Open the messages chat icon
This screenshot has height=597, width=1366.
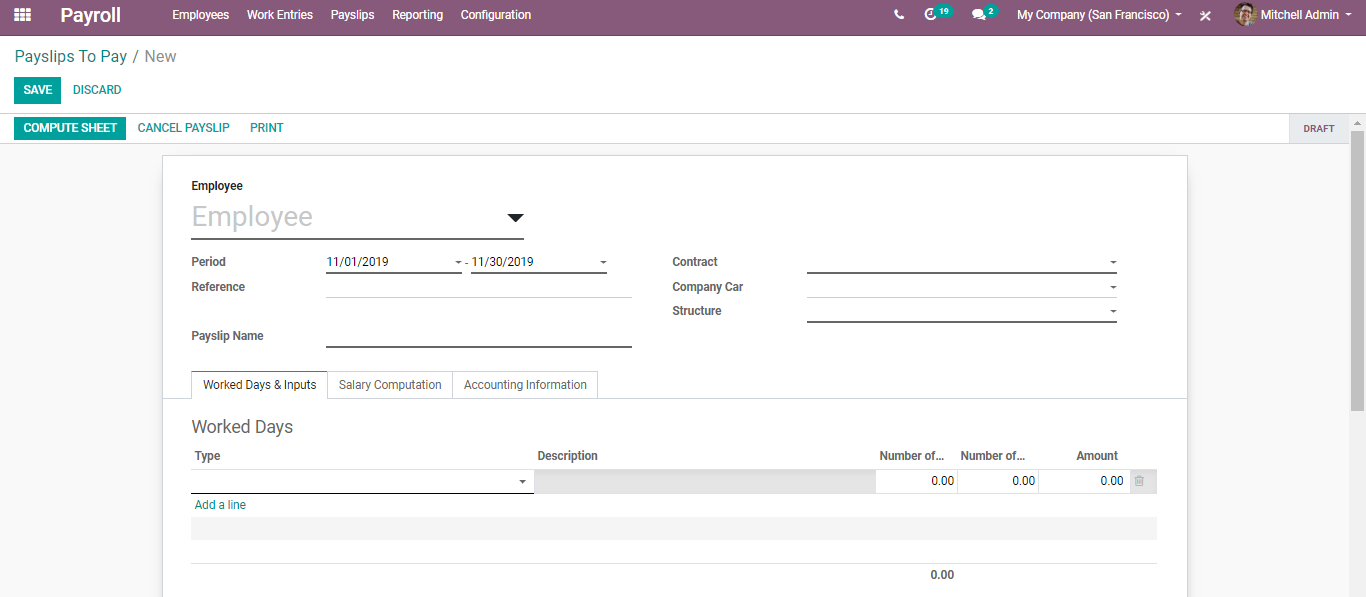tap(984, 14)
